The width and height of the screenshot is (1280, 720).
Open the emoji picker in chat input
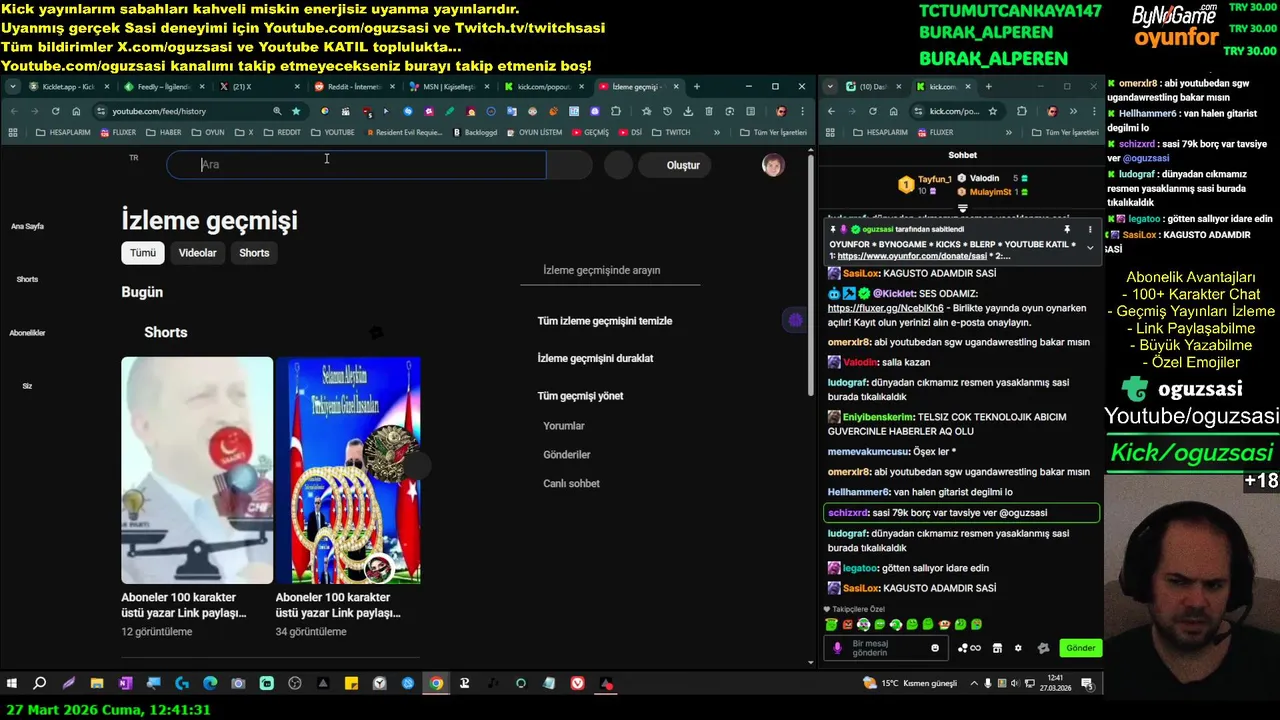tap(935, 648)
